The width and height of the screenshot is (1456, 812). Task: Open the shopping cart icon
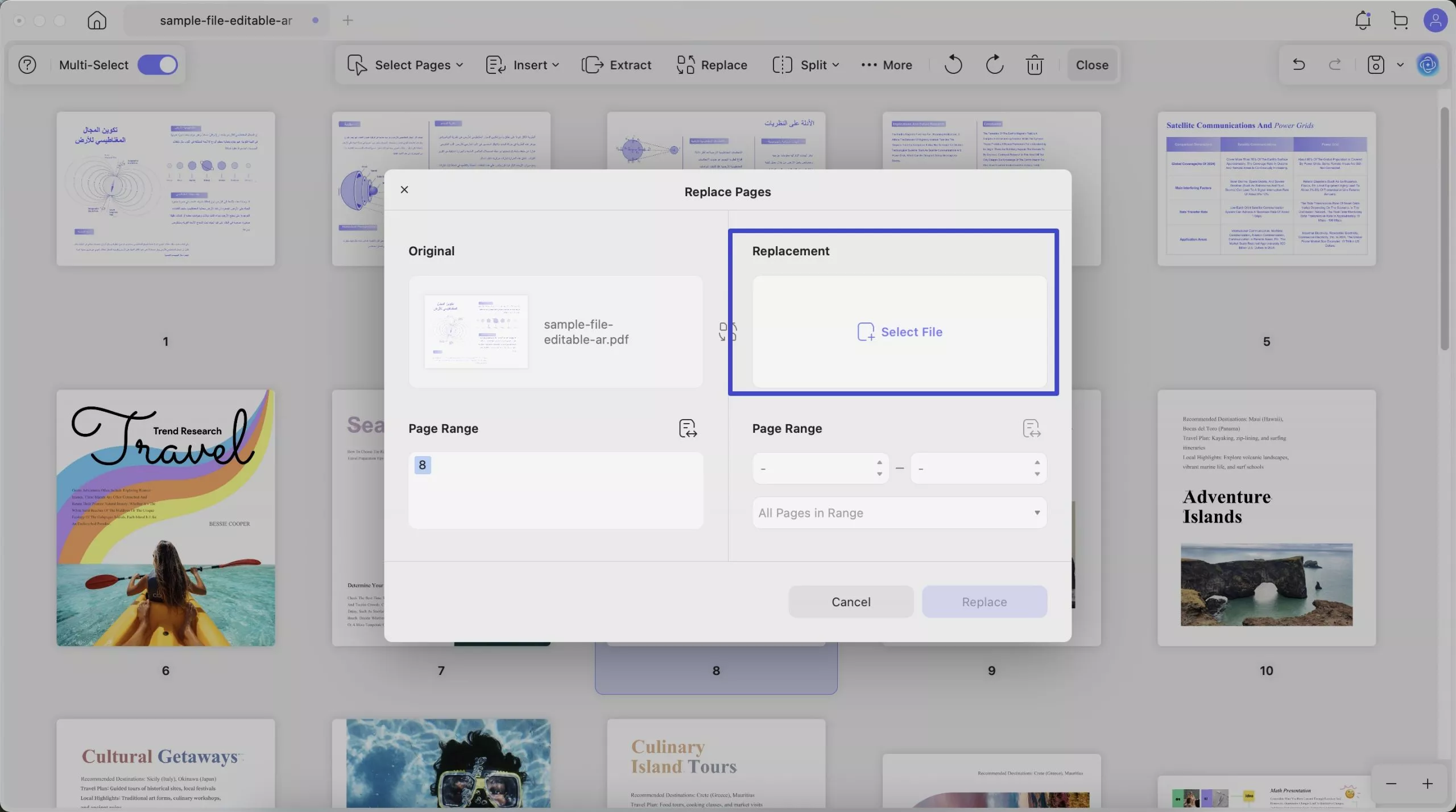[x=1400, y=20]
